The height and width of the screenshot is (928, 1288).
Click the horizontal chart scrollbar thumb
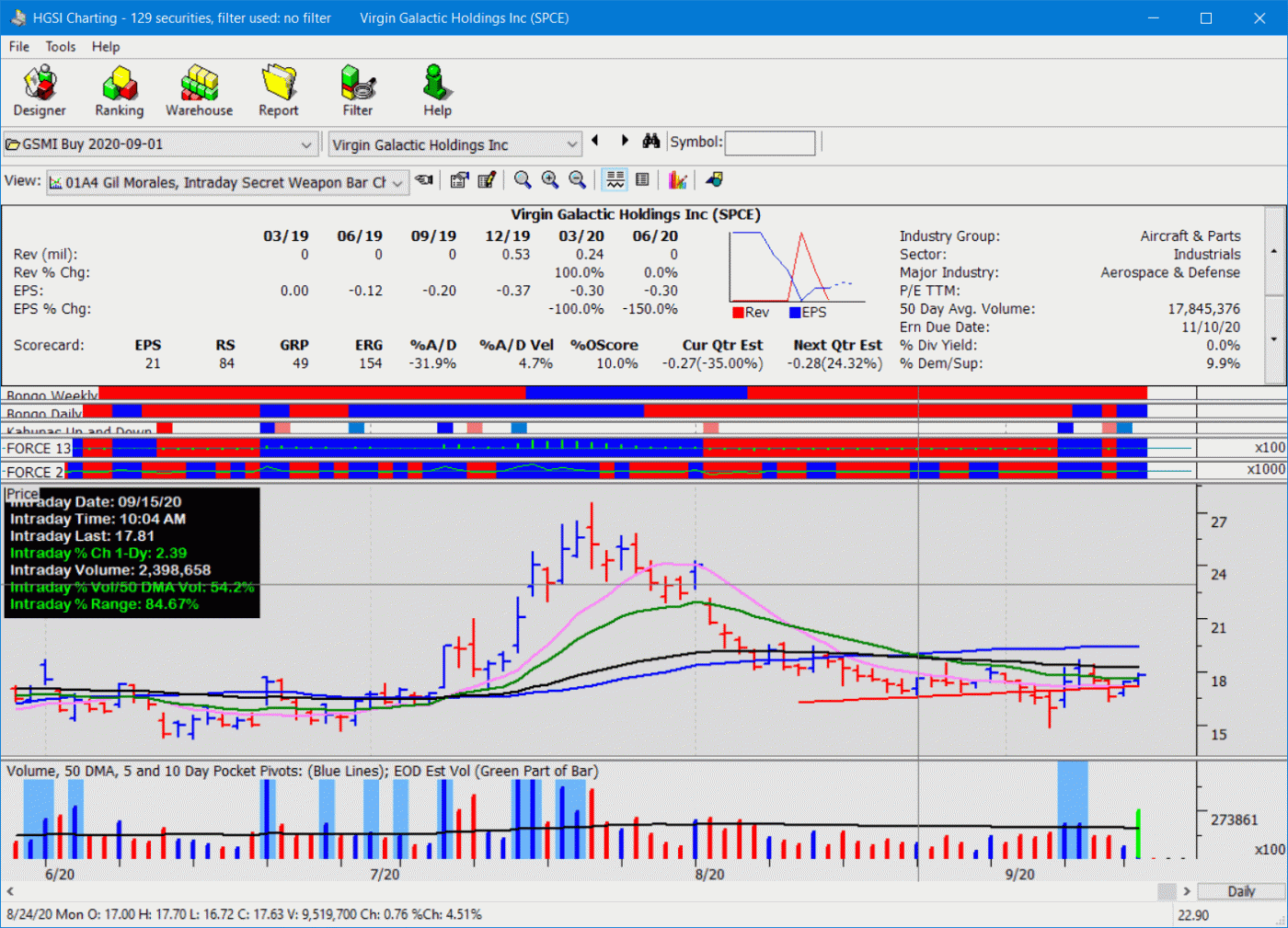coord(1167,891)
